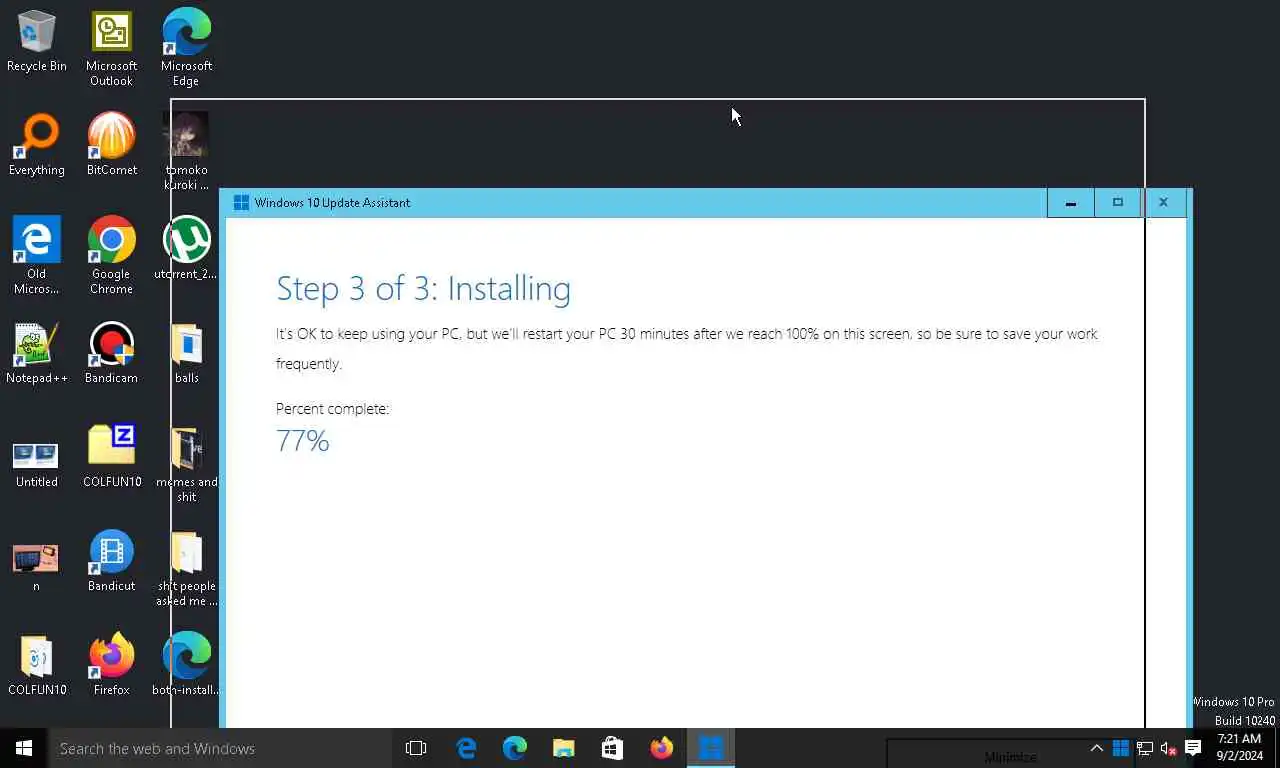Select the people asked me folder

click(186, 568)
